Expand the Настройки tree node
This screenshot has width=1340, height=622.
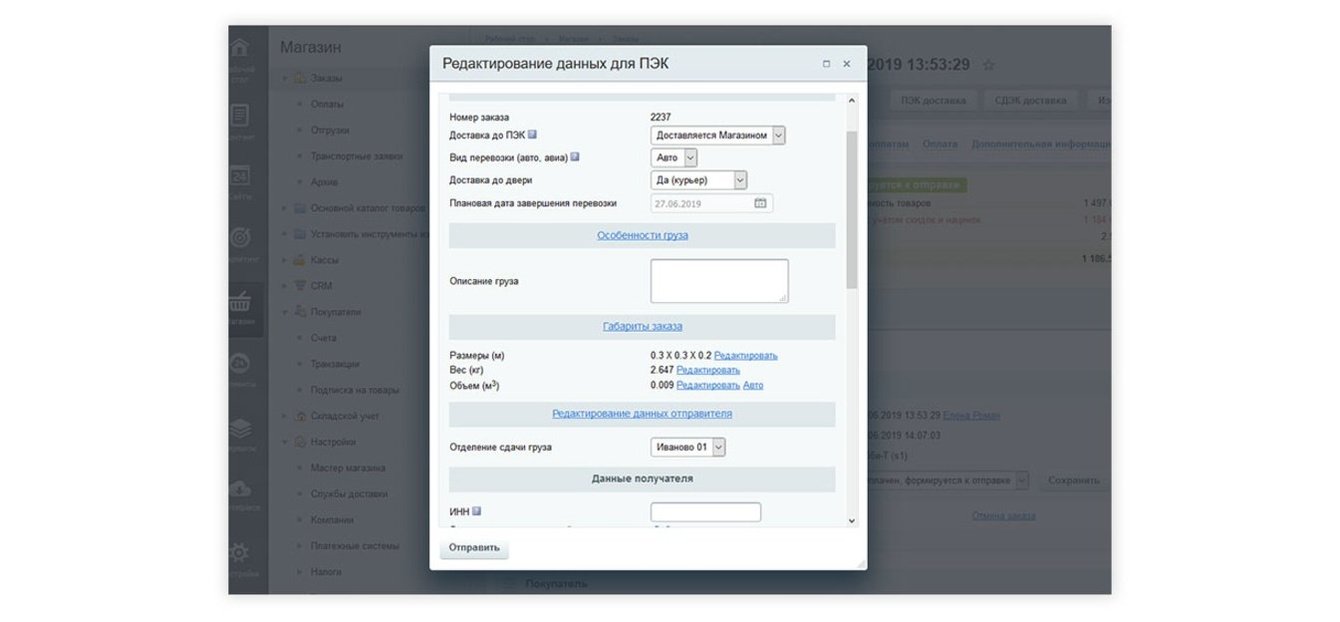284,442
